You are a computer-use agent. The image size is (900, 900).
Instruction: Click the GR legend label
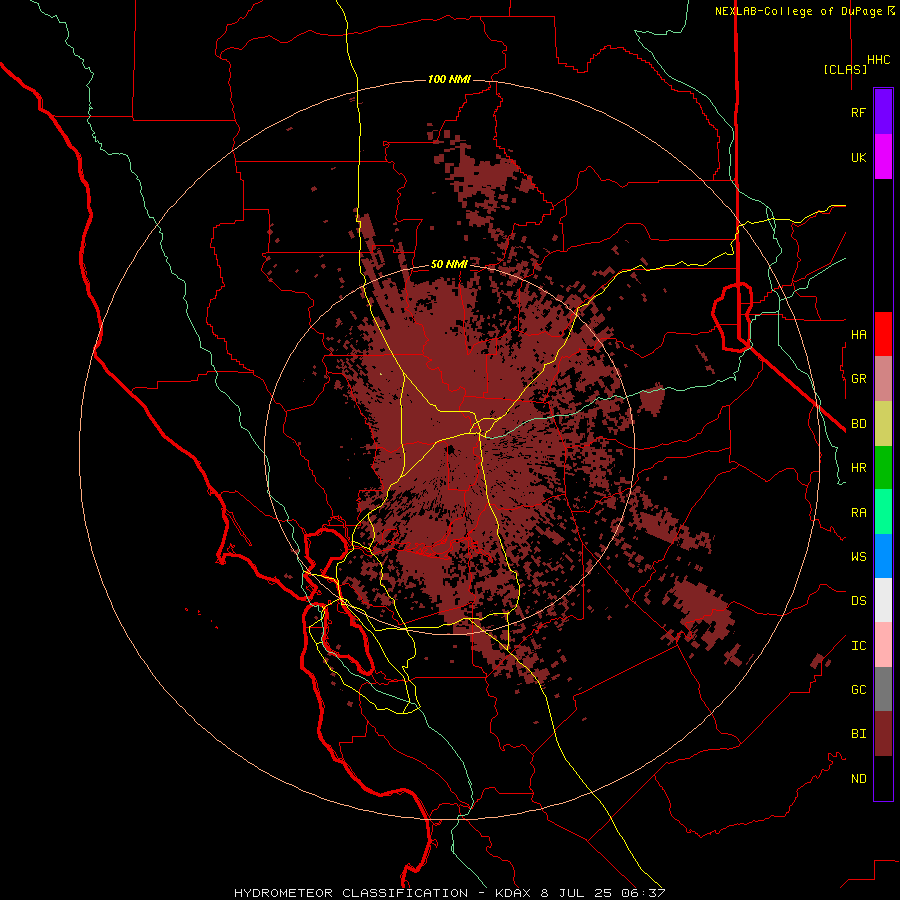[x=858, y=379]
